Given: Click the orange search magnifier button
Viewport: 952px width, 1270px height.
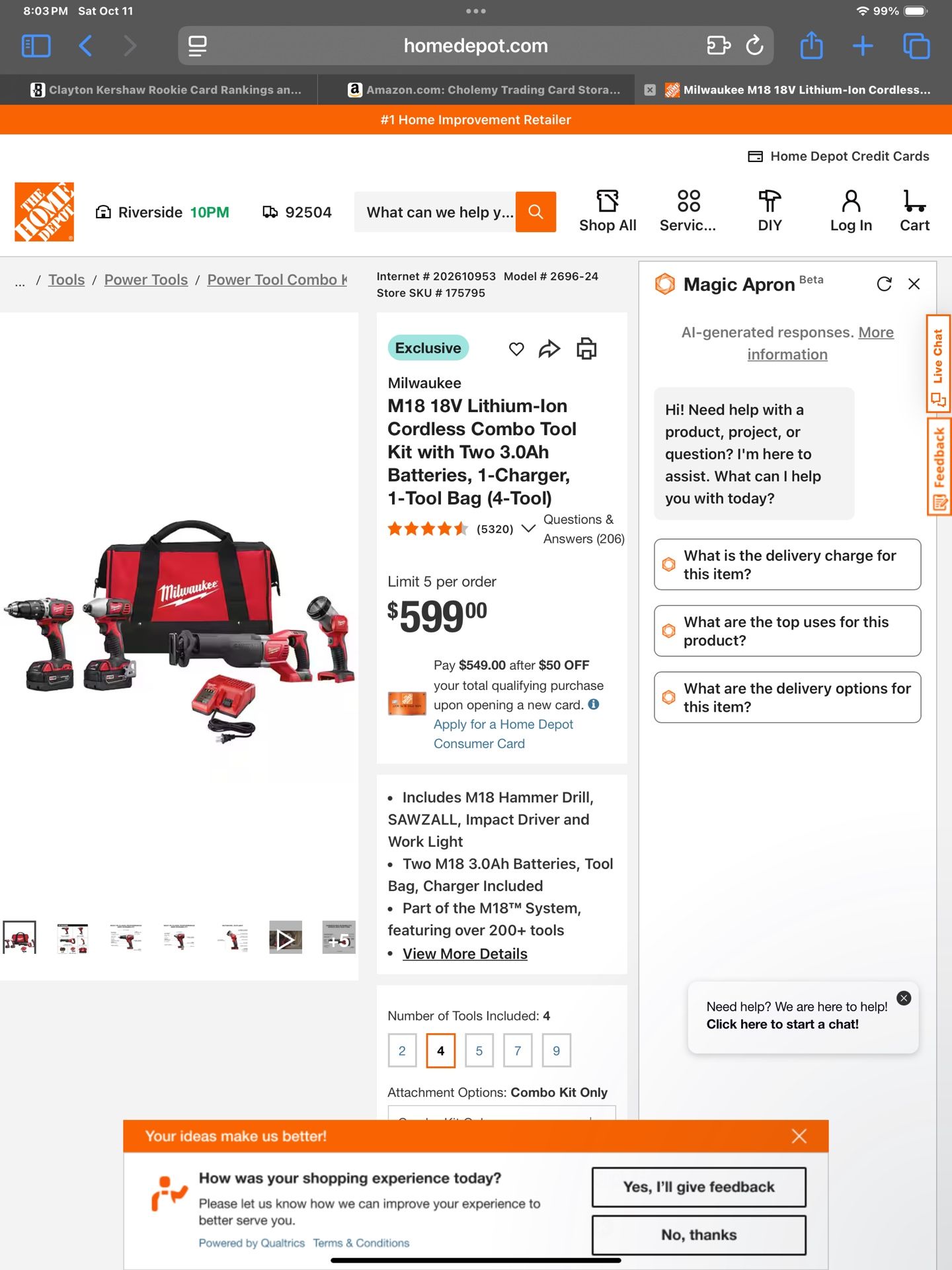Looking at the screenshot, I should pyautogui.click(x=535, y=212).
